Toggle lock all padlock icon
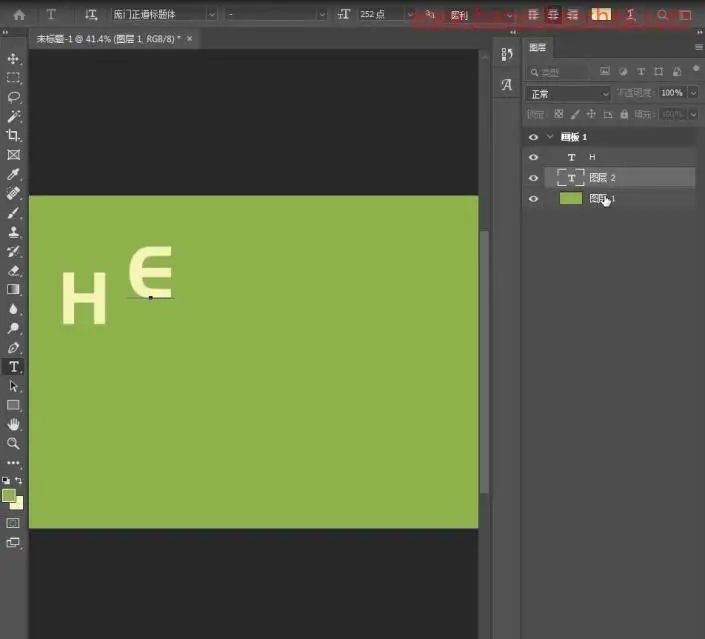This screenshot has width=705, height=639. click(624, 114)
